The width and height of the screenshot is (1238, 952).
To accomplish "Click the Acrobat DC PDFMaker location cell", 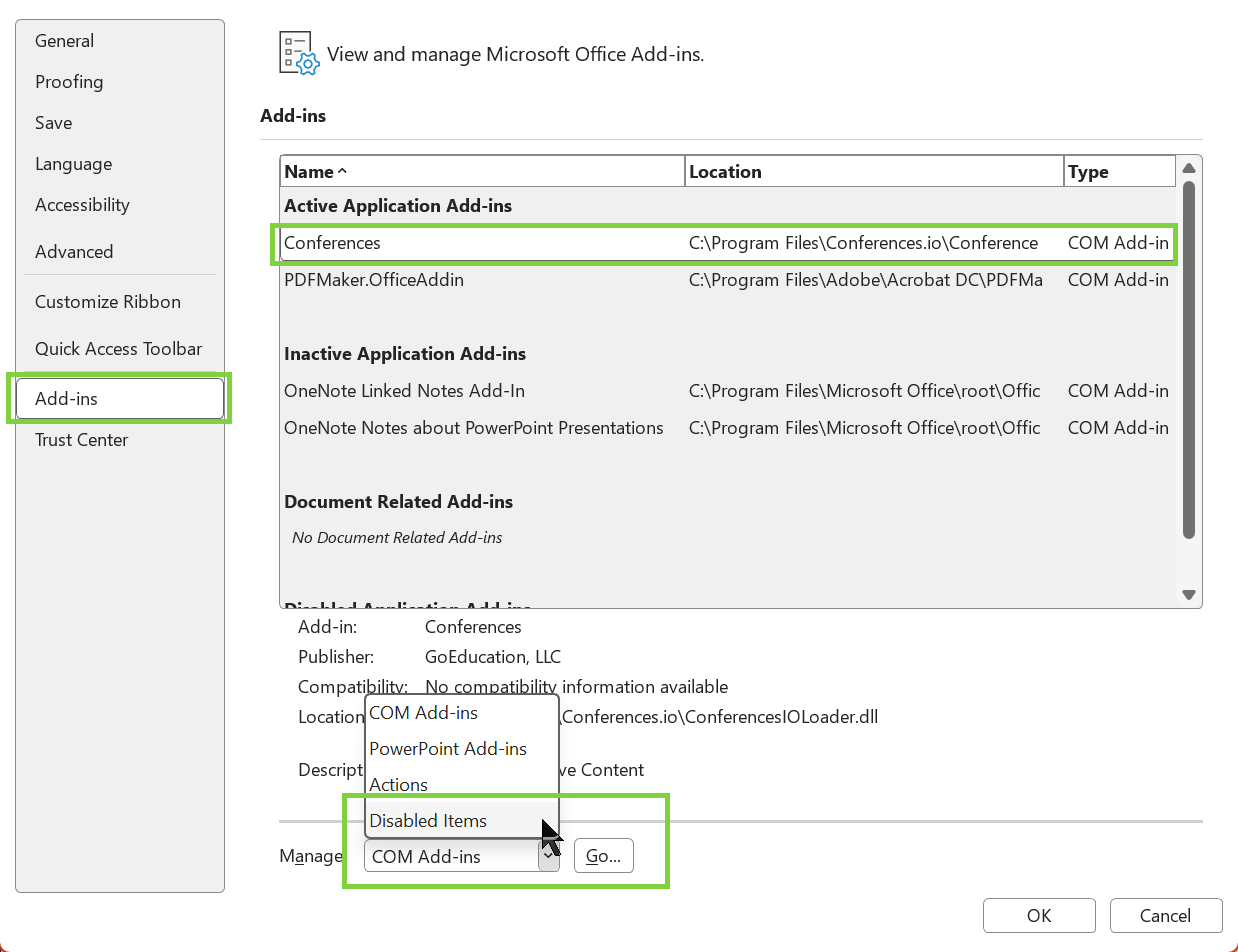I will (866, 280).
